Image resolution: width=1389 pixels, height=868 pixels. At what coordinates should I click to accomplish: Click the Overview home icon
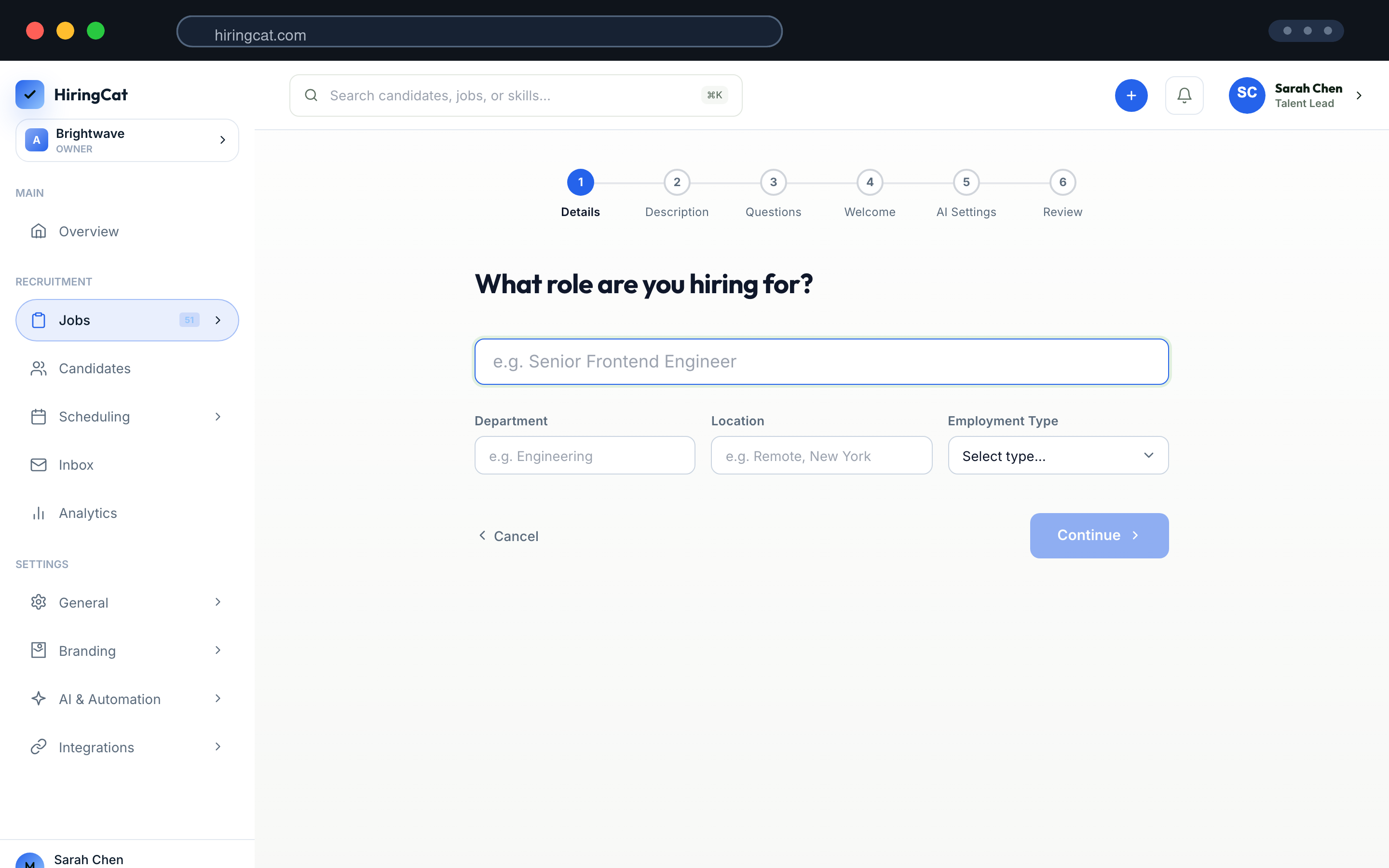pyautogui.click(x=39, y=231)
